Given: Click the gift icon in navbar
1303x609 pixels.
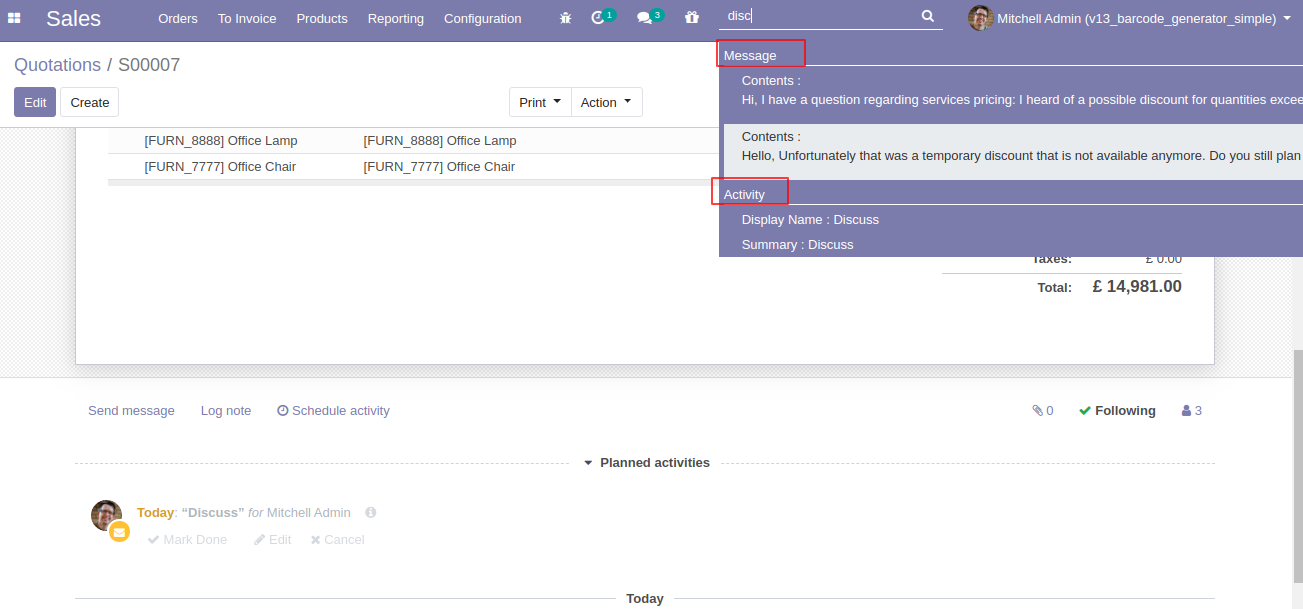Looking at the screenshot, I should tap(692, 18).
